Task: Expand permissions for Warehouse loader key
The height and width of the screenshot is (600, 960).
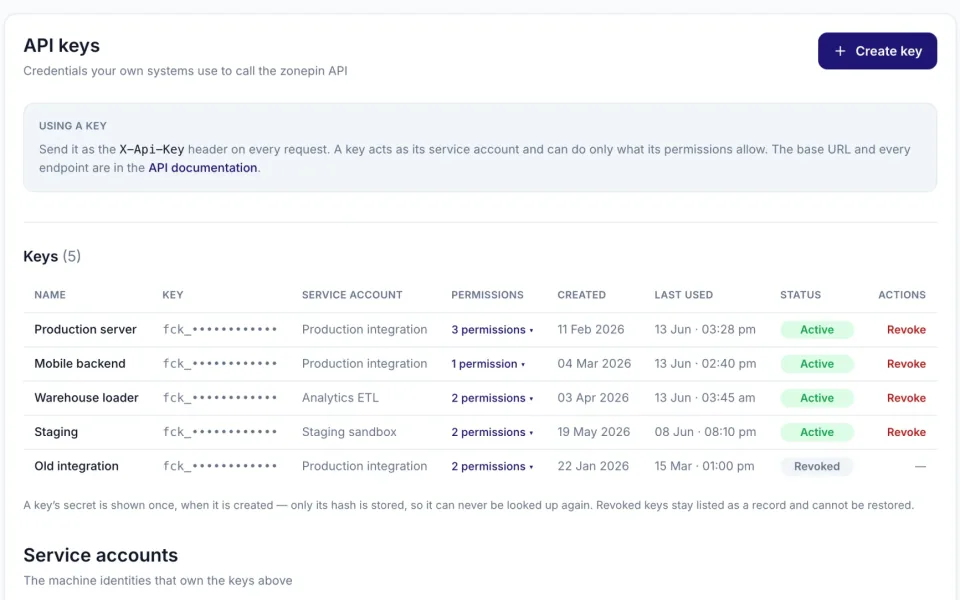Action: 492,398
